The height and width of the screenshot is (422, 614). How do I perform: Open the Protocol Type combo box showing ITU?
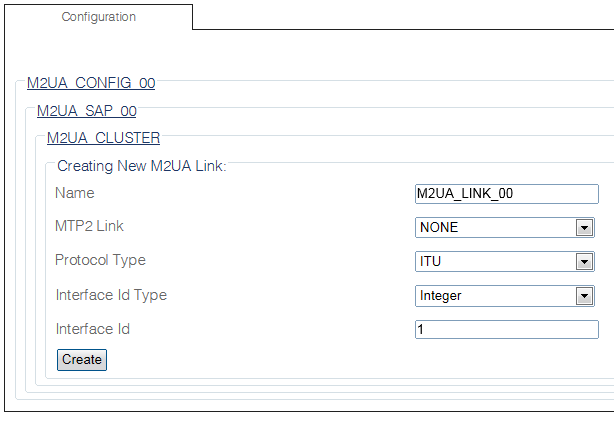pyautogui.click(x=505, y=261)
